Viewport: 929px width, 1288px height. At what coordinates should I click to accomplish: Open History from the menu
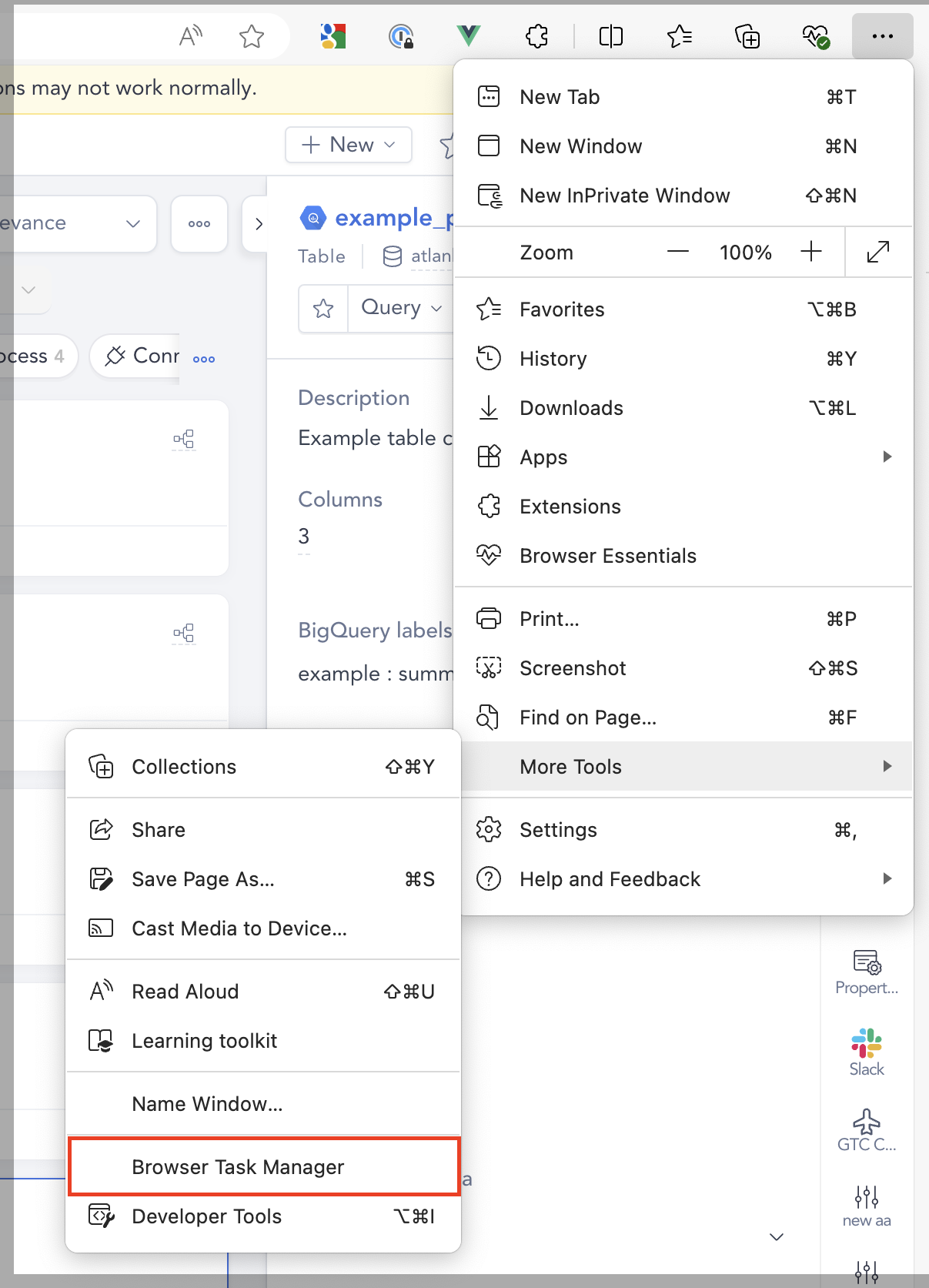point(683,359)
